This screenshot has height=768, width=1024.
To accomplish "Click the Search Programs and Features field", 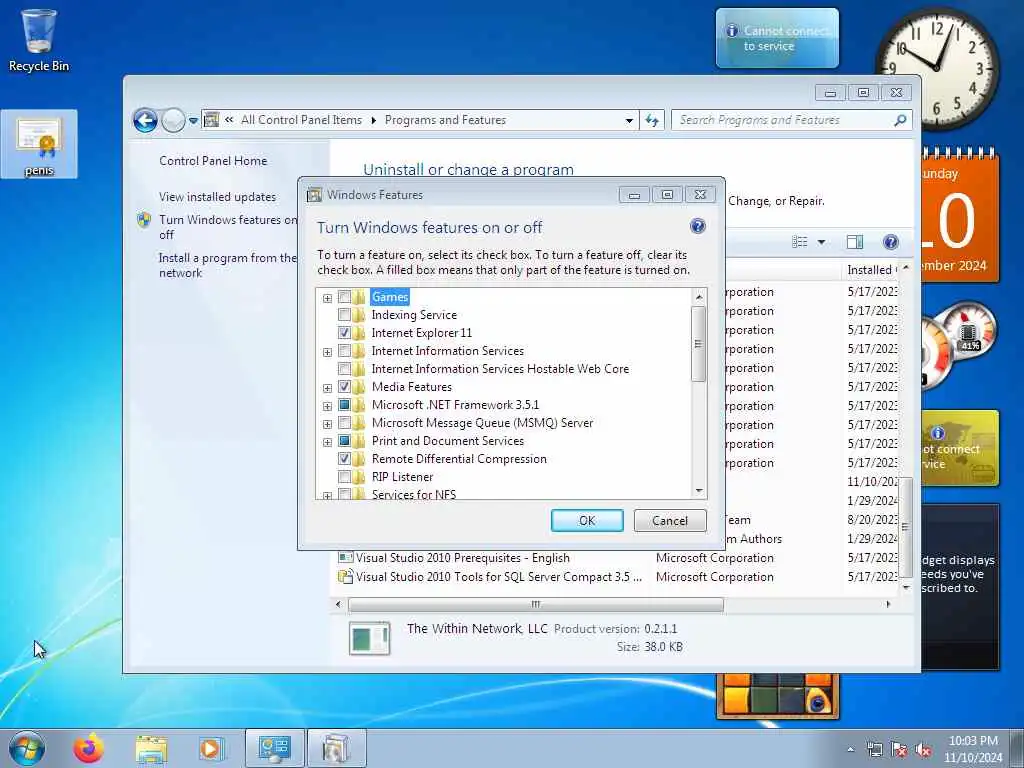I will pyautogui.click(x=784, y=120).
